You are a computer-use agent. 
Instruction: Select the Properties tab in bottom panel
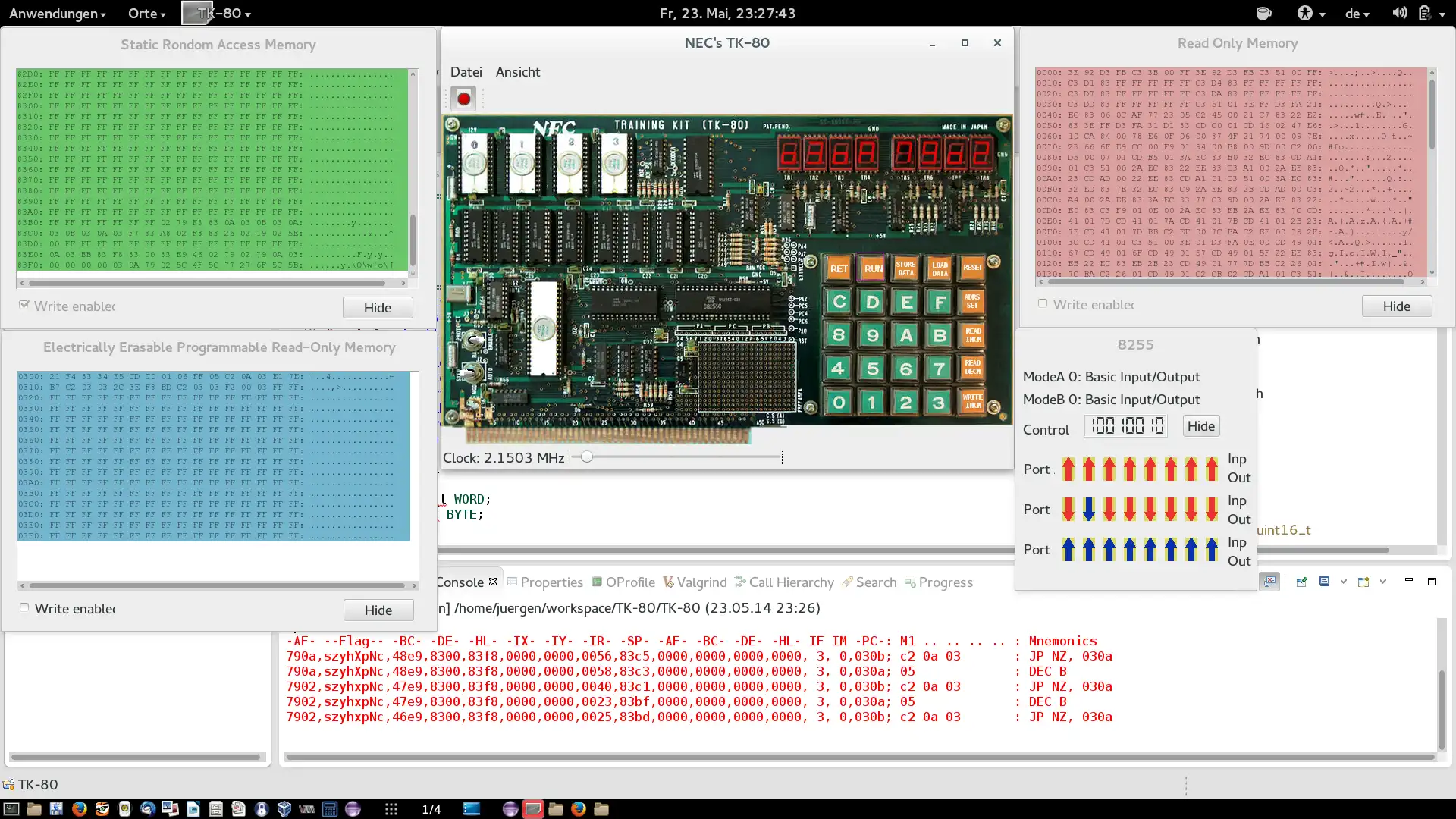(552, 582)
